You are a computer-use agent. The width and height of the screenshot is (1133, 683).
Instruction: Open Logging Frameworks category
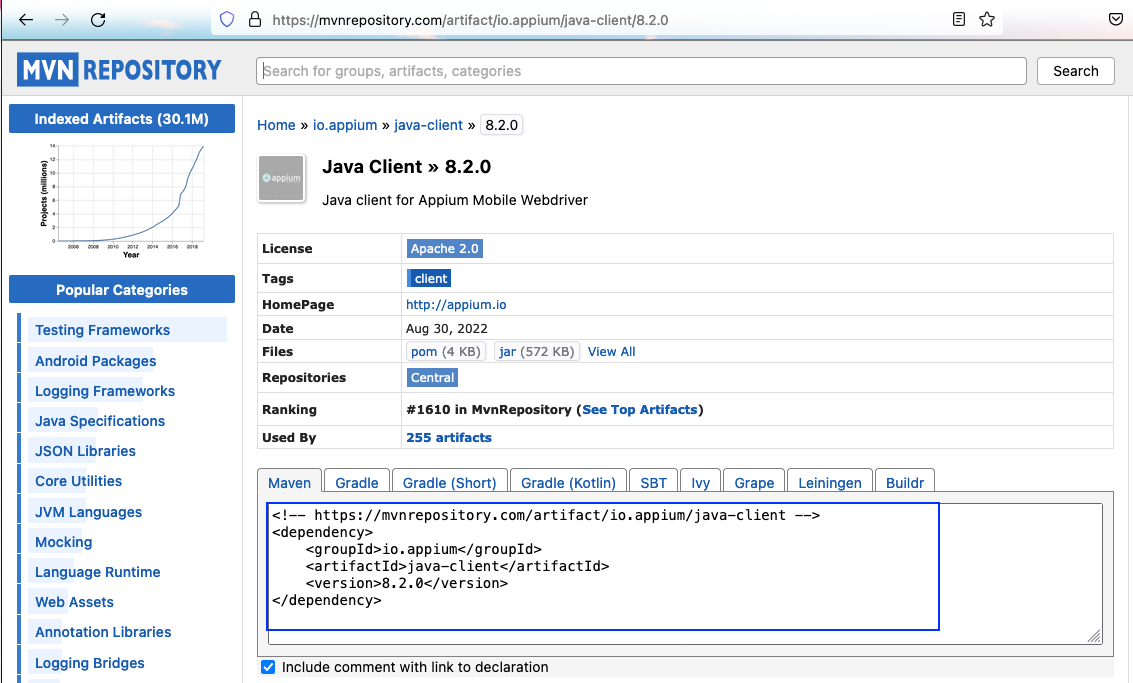(105, 391)
